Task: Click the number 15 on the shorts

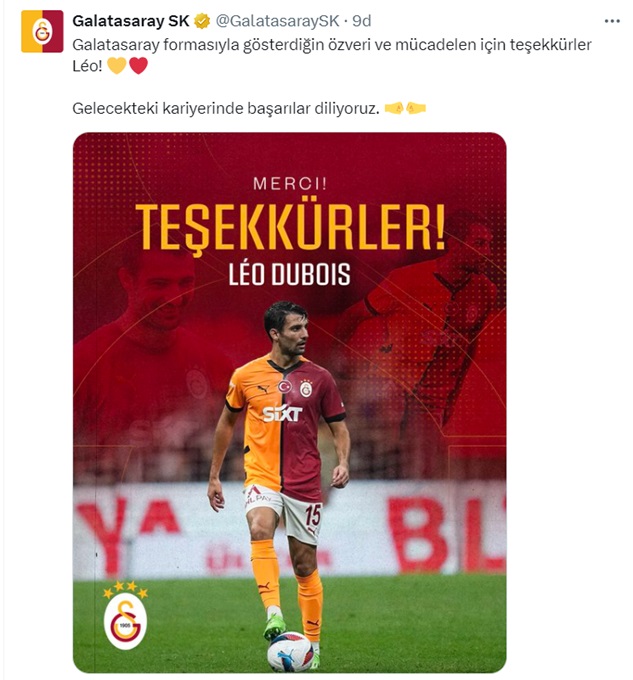Action: tap(313, 515)
